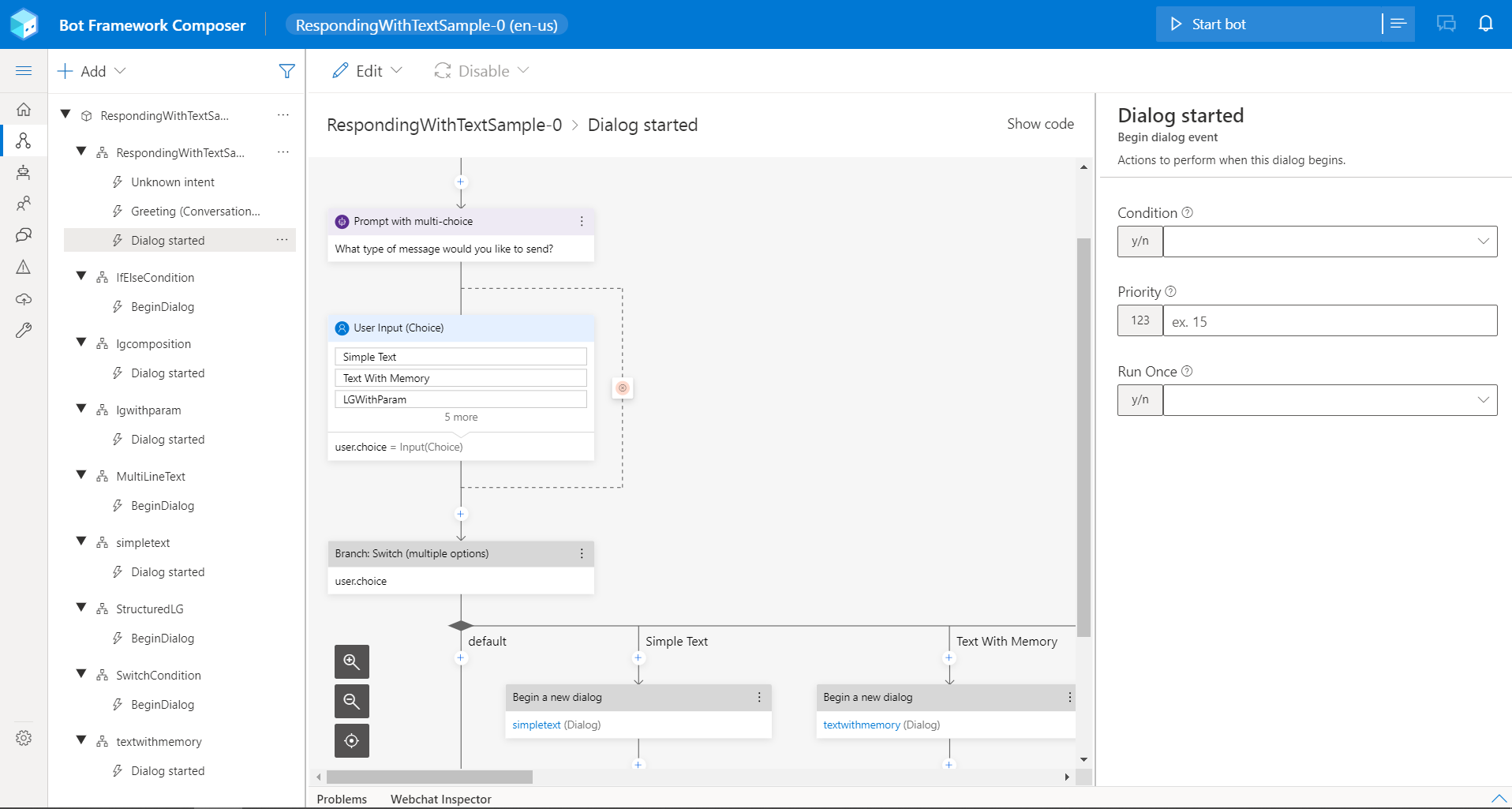This screenshot has height=809, width=1512.
Task: Open the wrench tool icon in sidebar
Action: tap(24, 331)
